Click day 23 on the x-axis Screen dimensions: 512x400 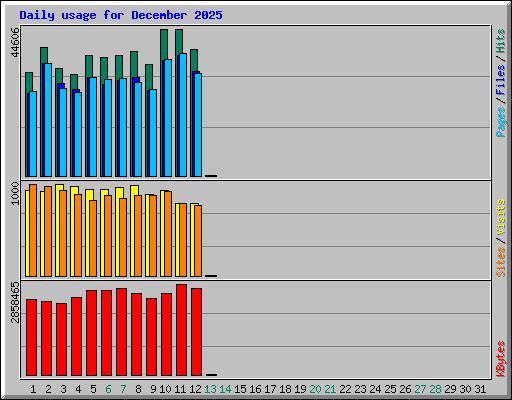pos(360,389)
